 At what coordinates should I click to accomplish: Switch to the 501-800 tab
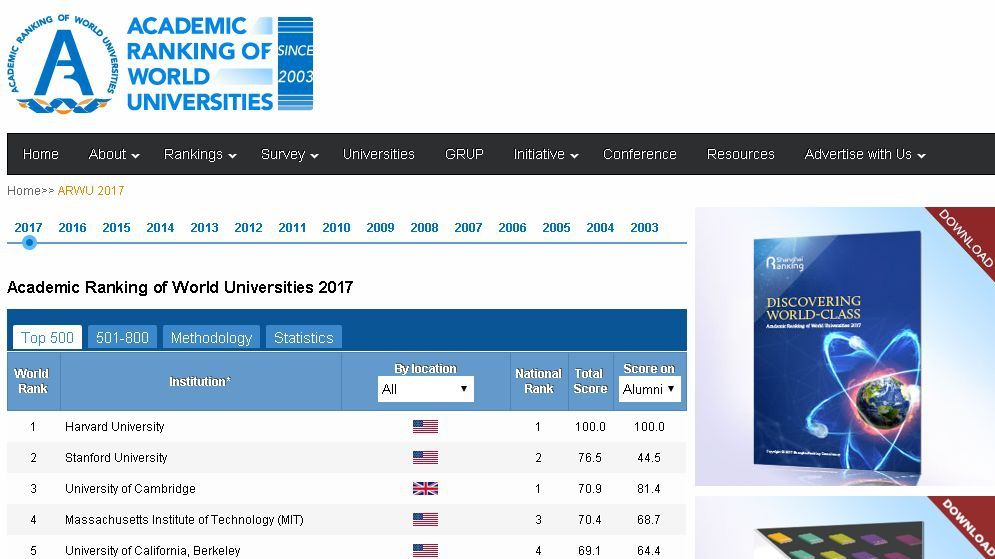(122, 338)
